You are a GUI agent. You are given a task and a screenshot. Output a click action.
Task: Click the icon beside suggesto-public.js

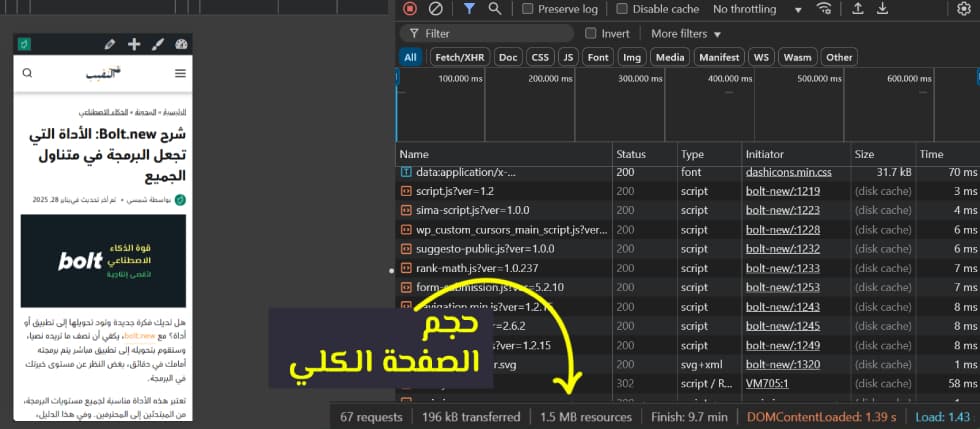click(406, 250)
